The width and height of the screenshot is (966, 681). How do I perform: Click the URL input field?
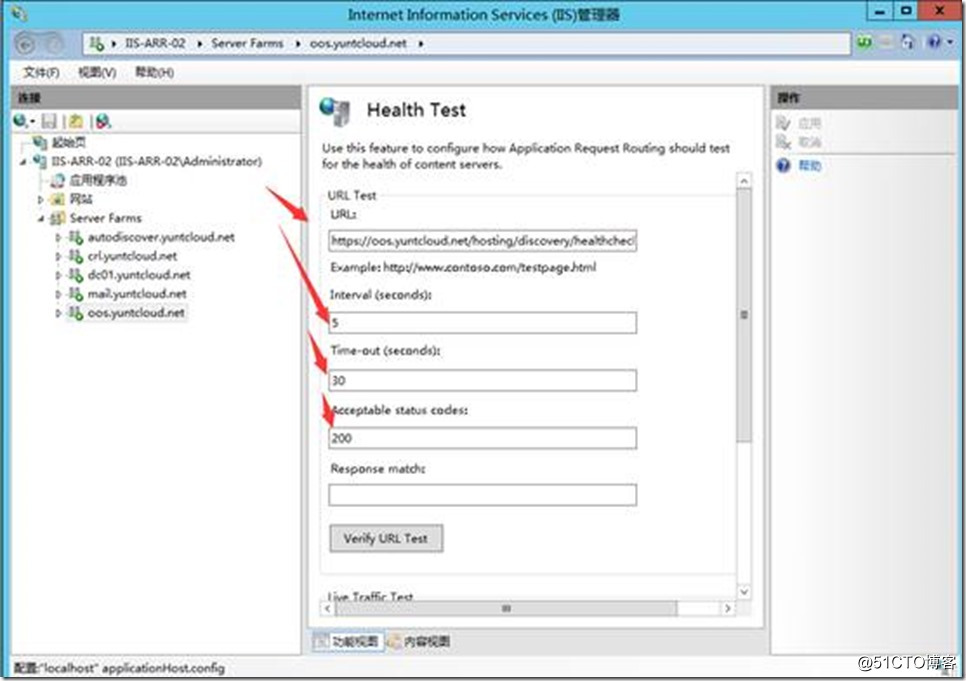[x=482, y=240]
